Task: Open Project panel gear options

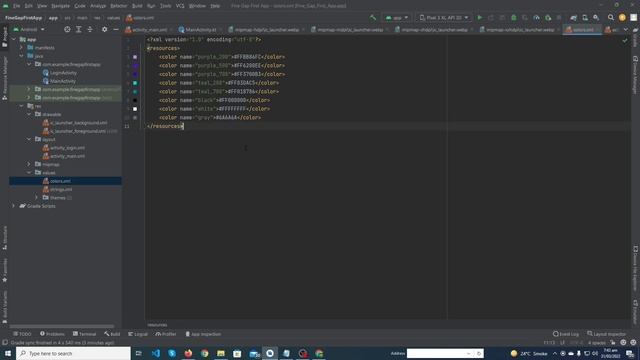Action: click(x=104, y=29)
